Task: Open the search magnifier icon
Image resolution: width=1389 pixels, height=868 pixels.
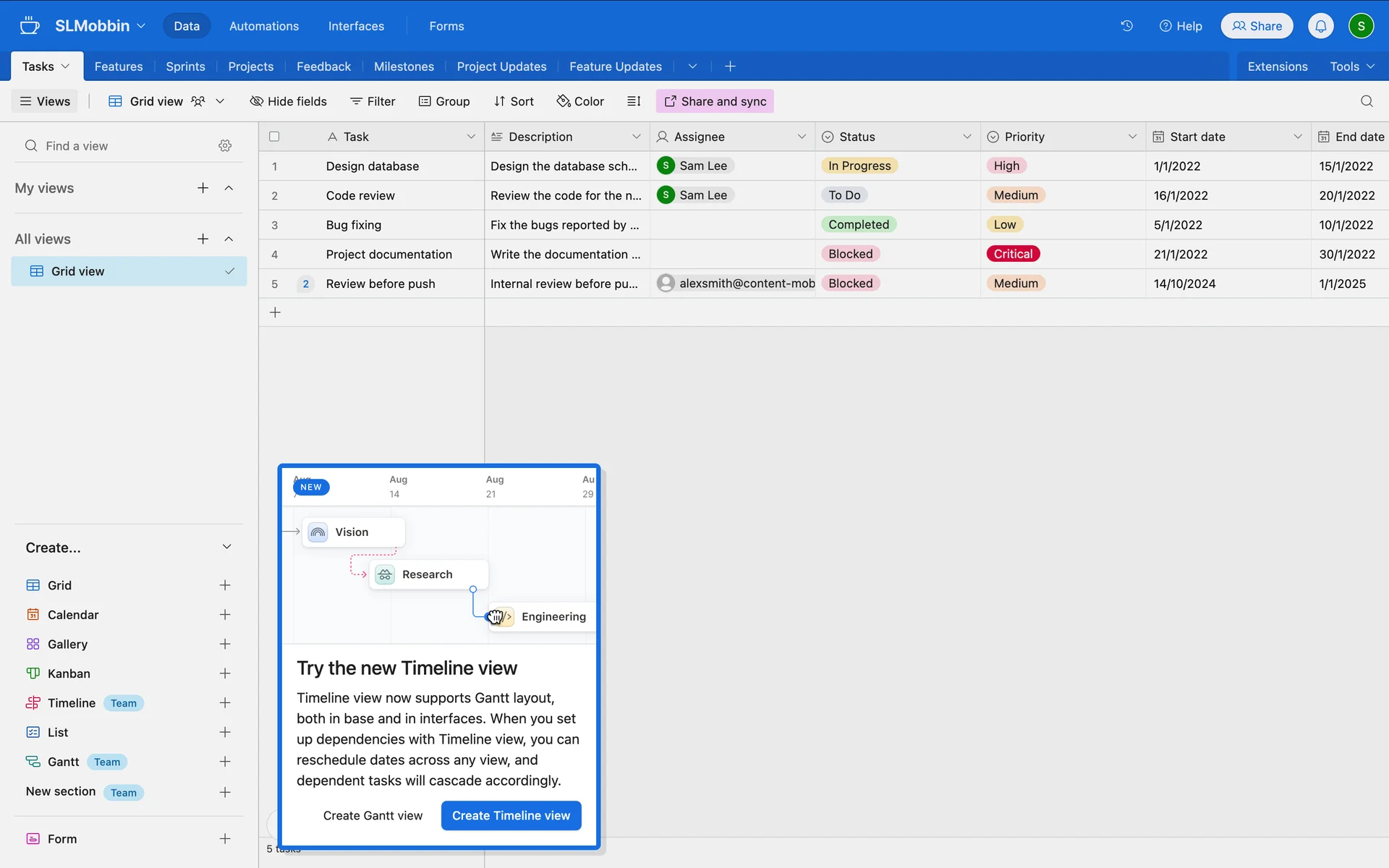Action: (x=1366, y=101)
